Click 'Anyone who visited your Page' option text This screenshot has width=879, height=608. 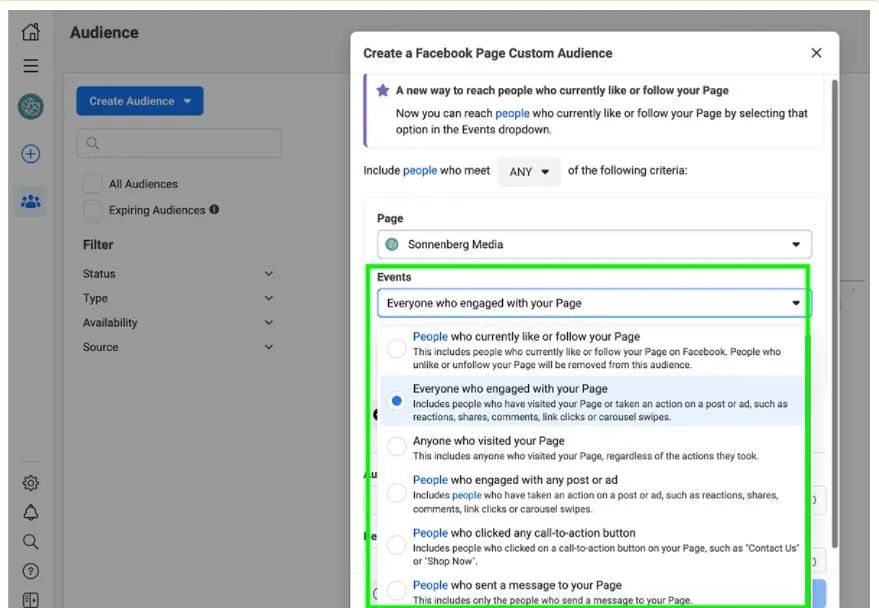(489, 441)
